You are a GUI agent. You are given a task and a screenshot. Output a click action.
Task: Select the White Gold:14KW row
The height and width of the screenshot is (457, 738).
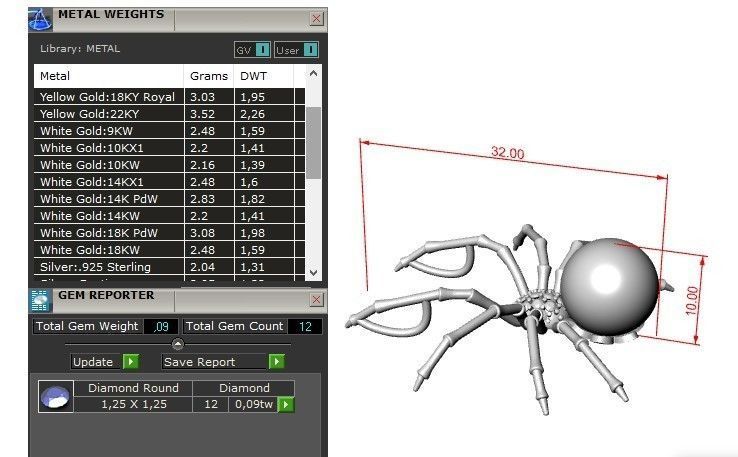pos(169,216)
